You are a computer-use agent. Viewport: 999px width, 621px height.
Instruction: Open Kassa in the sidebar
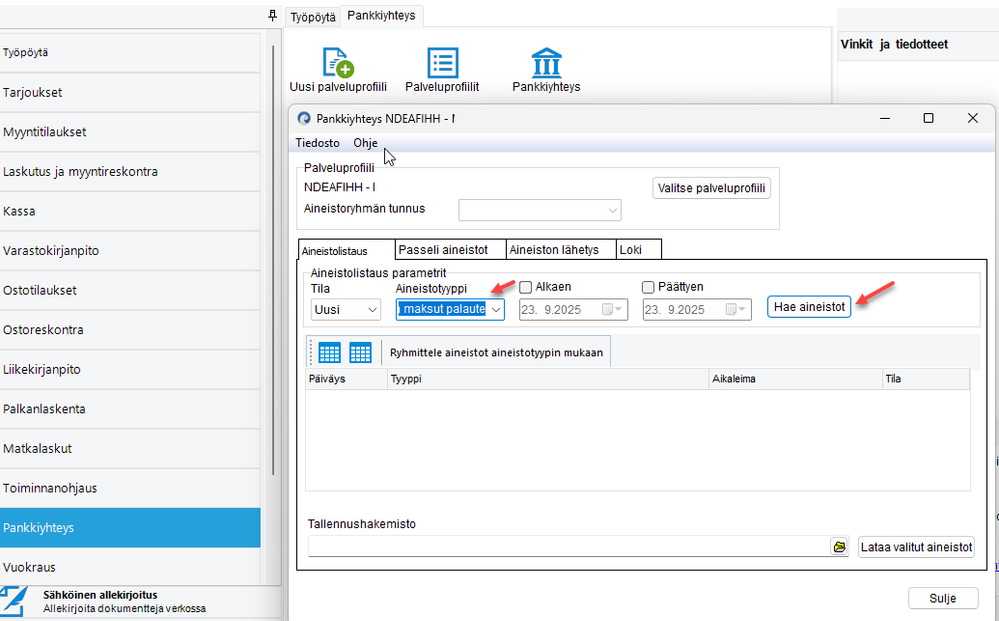pos(130,211)
